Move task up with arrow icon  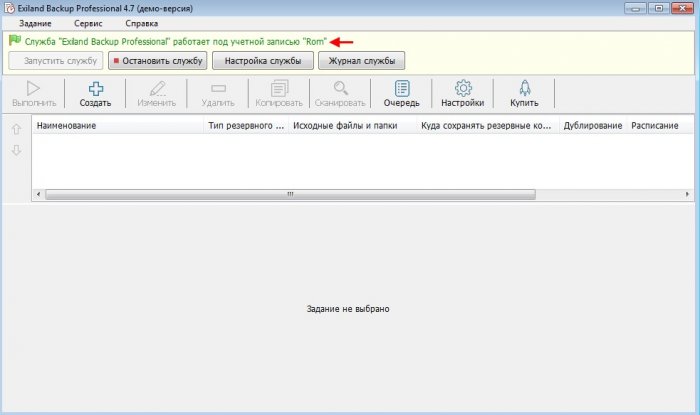(15, 130)
